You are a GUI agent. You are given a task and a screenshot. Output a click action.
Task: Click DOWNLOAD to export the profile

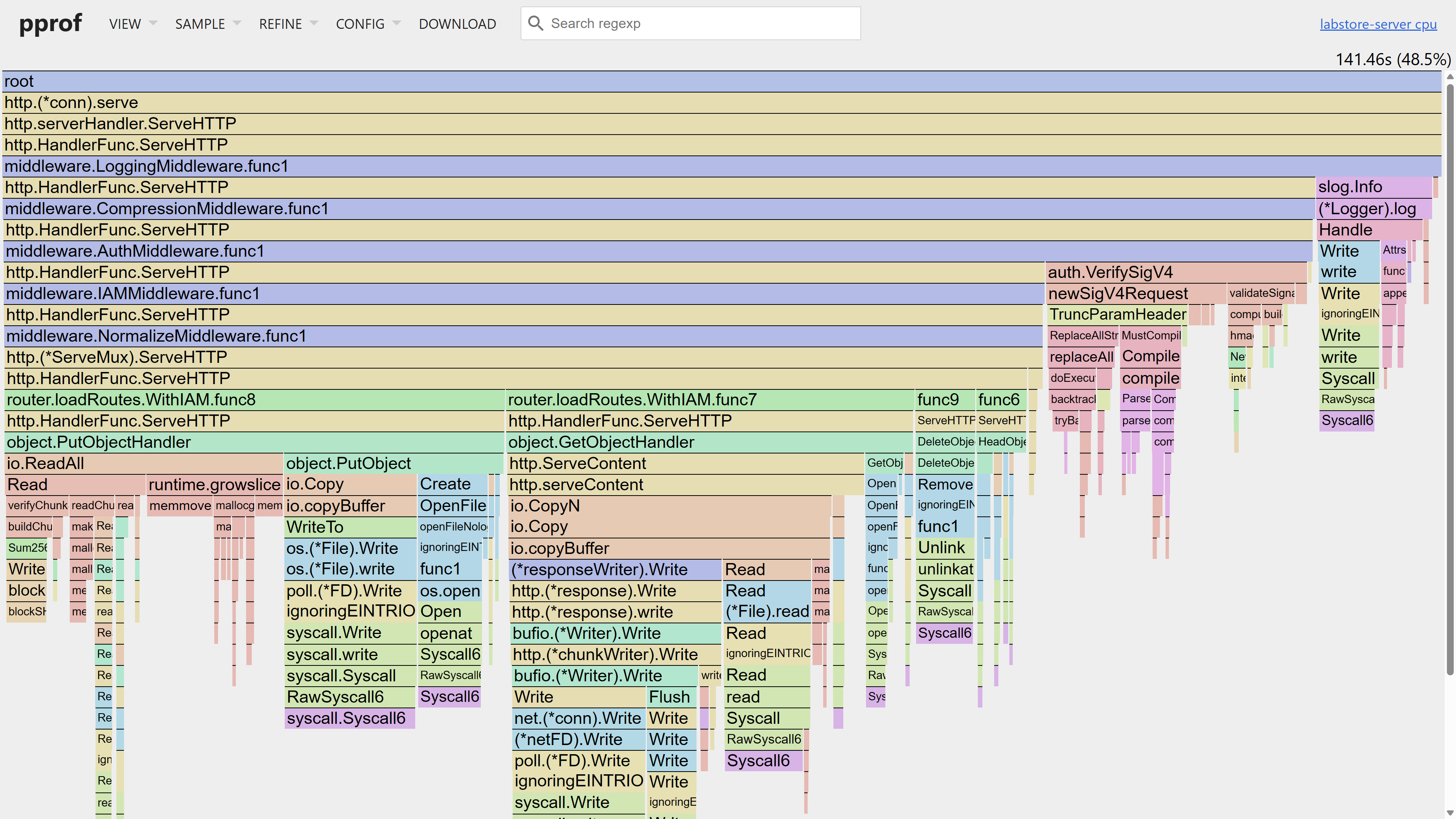(457, 24)
